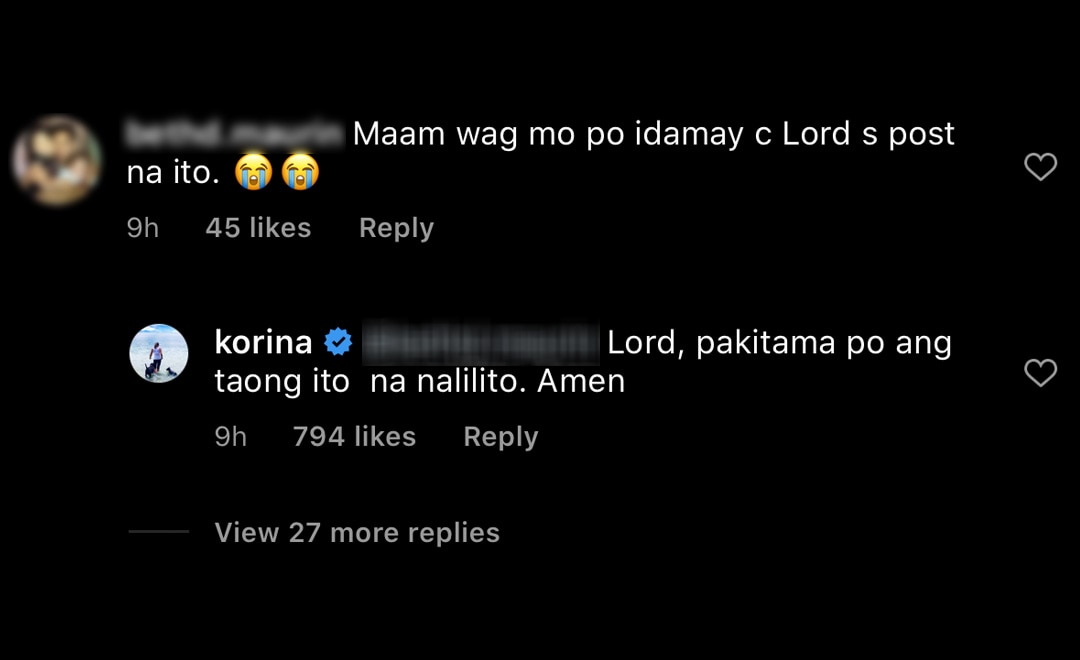
Task: Click the blue verified badge beside korina
Action: (x=338, y=342)
